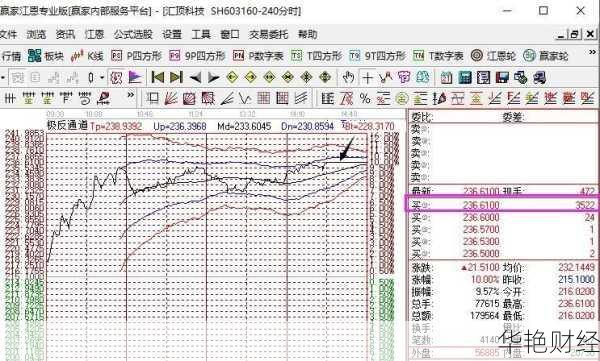The image size is (600, 361).
Task: Open dropdown arrow beside the 权 icon
Action: coord(102,78)
